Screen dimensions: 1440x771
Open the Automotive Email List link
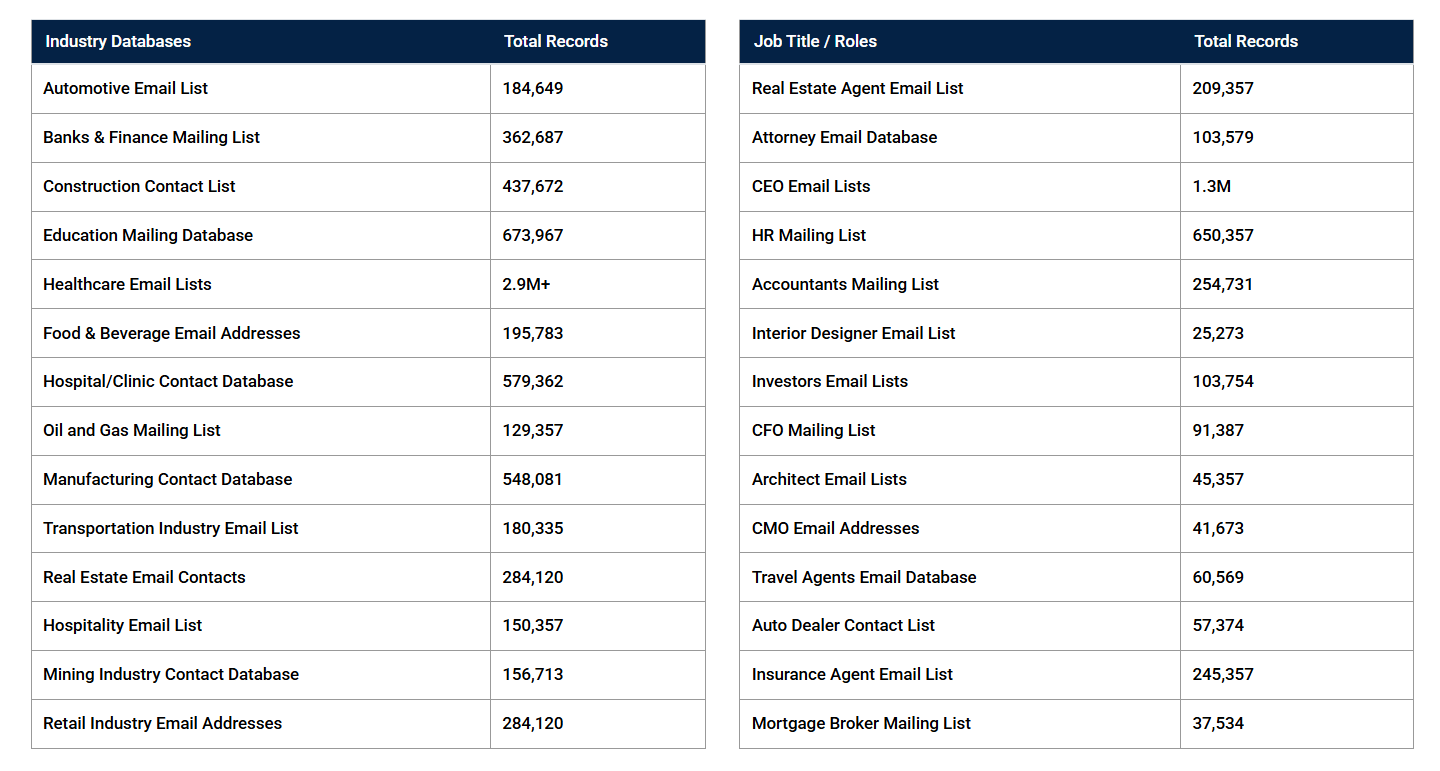(x=125, y=88)
